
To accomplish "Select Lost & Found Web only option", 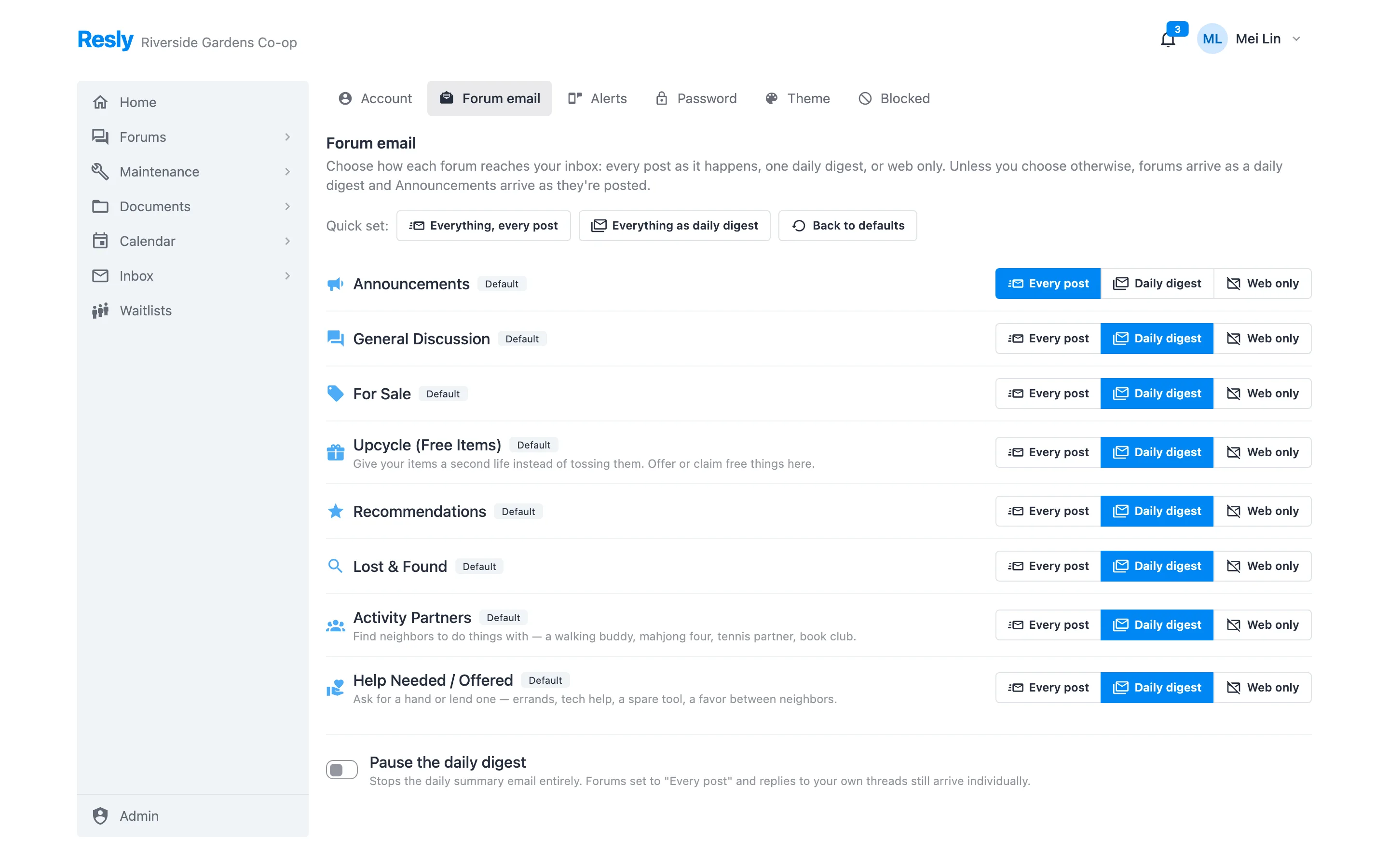I will pos(1262,566).
